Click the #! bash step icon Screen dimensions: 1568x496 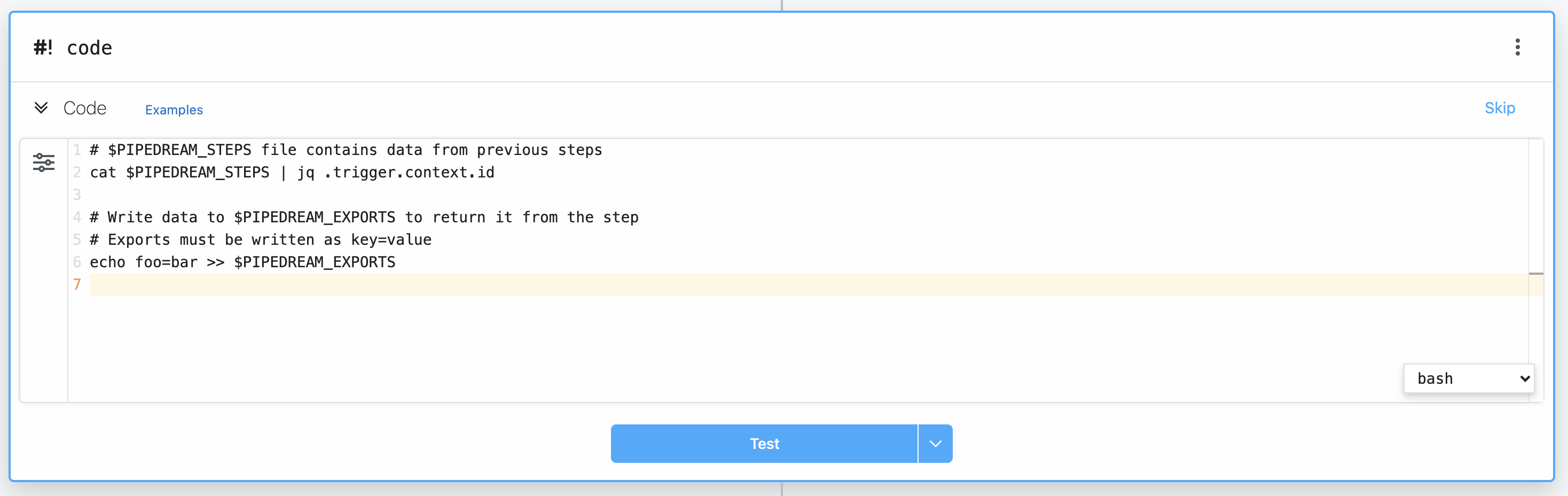coord(44,48)
